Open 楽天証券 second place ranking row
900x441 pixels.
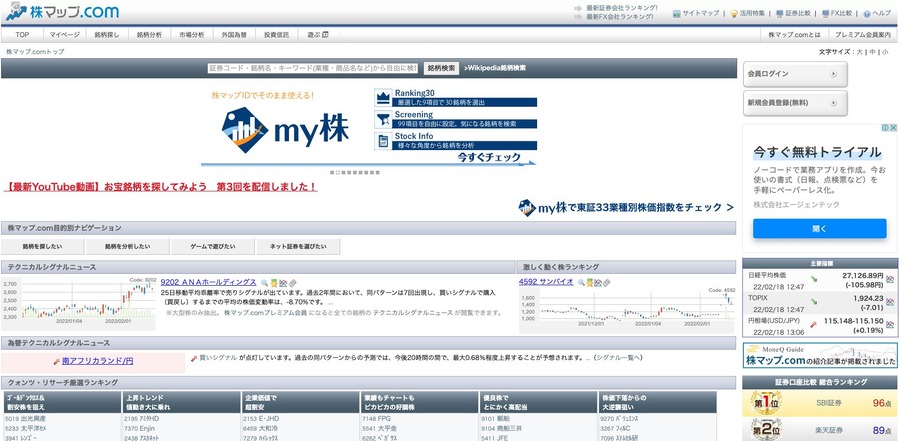point(820,430)
